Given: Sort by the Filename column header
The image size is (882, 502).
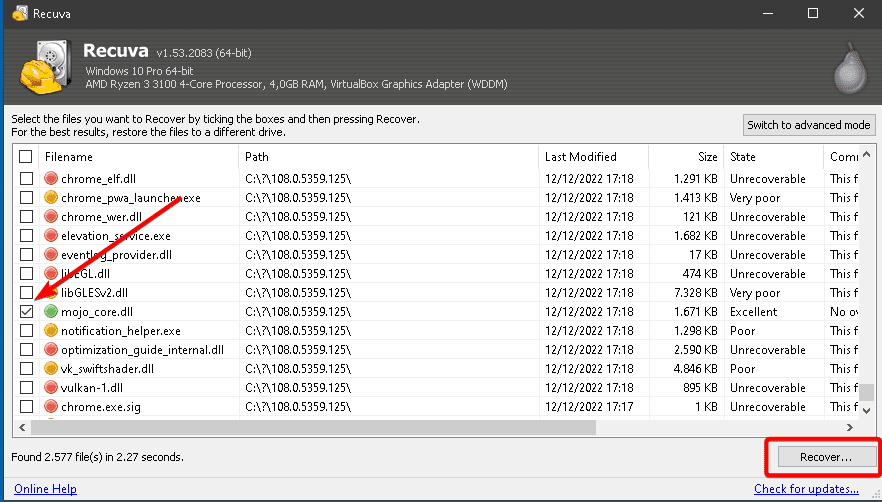Looking at the screenshot, I should 138,157.
